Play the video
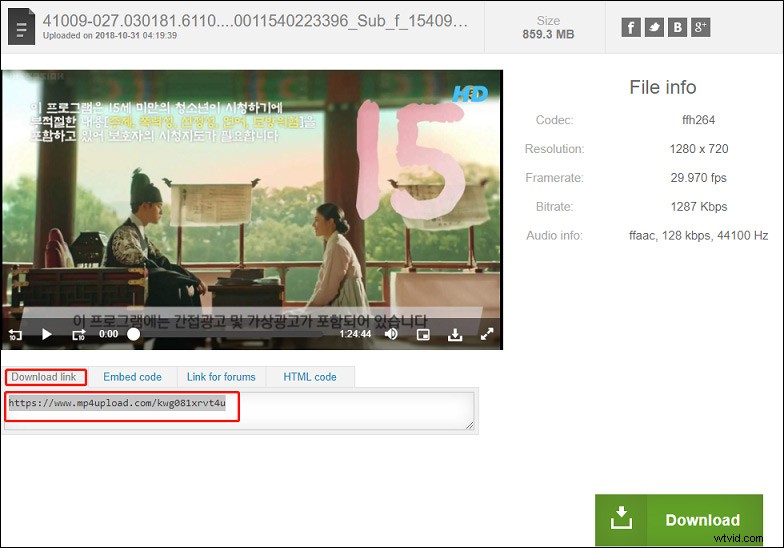This screenshot has width=784, height=548. coord(46,334)
